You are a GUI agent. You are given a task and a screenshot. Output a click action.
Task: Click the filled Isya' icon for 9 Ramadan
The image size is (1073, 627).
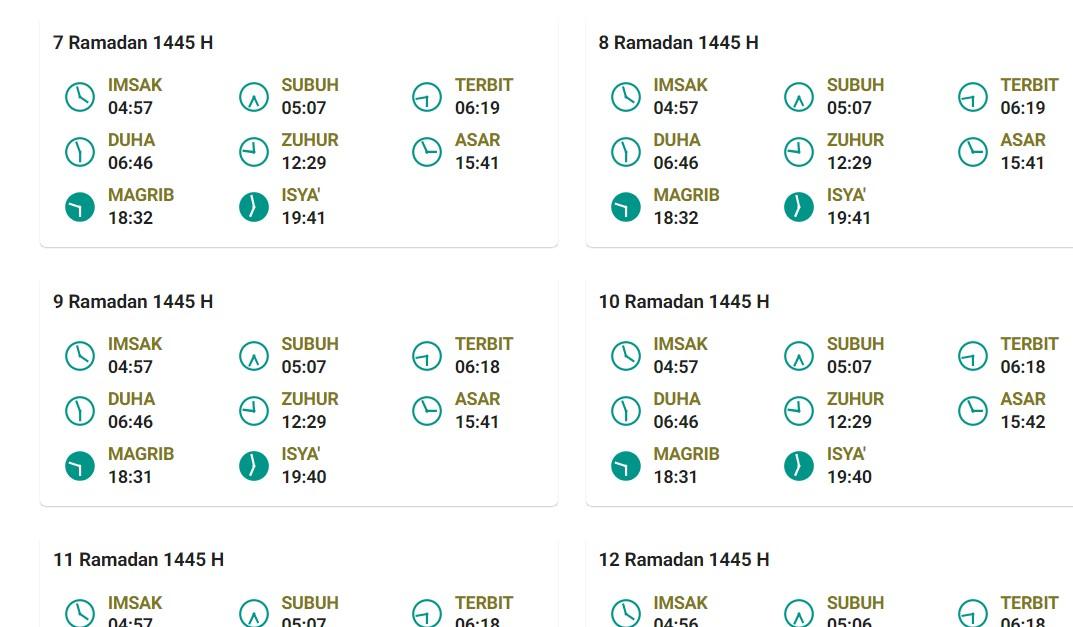[254, 466]
